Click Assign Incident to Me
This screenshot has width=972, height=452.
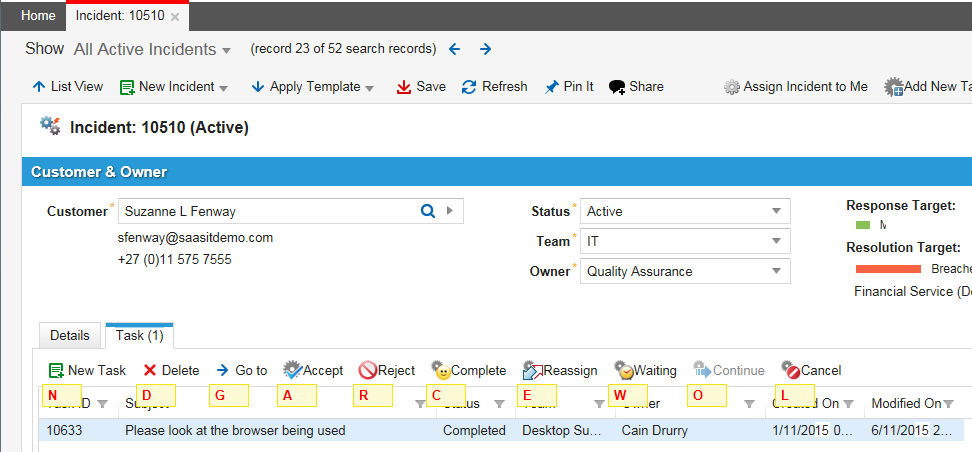(796, 87)
